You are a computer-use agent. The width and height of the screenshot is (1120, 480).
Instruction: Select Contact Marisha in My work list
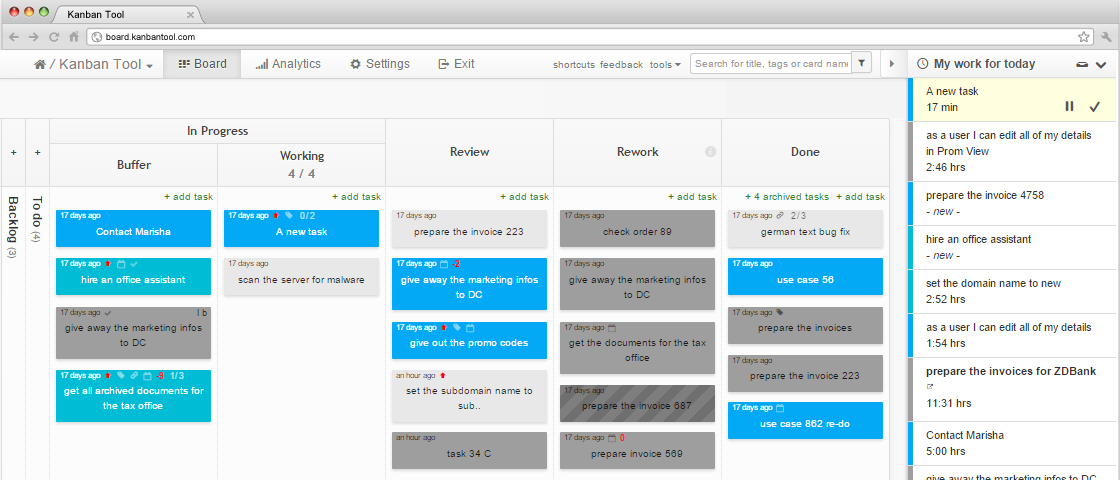click(1014, 444)
